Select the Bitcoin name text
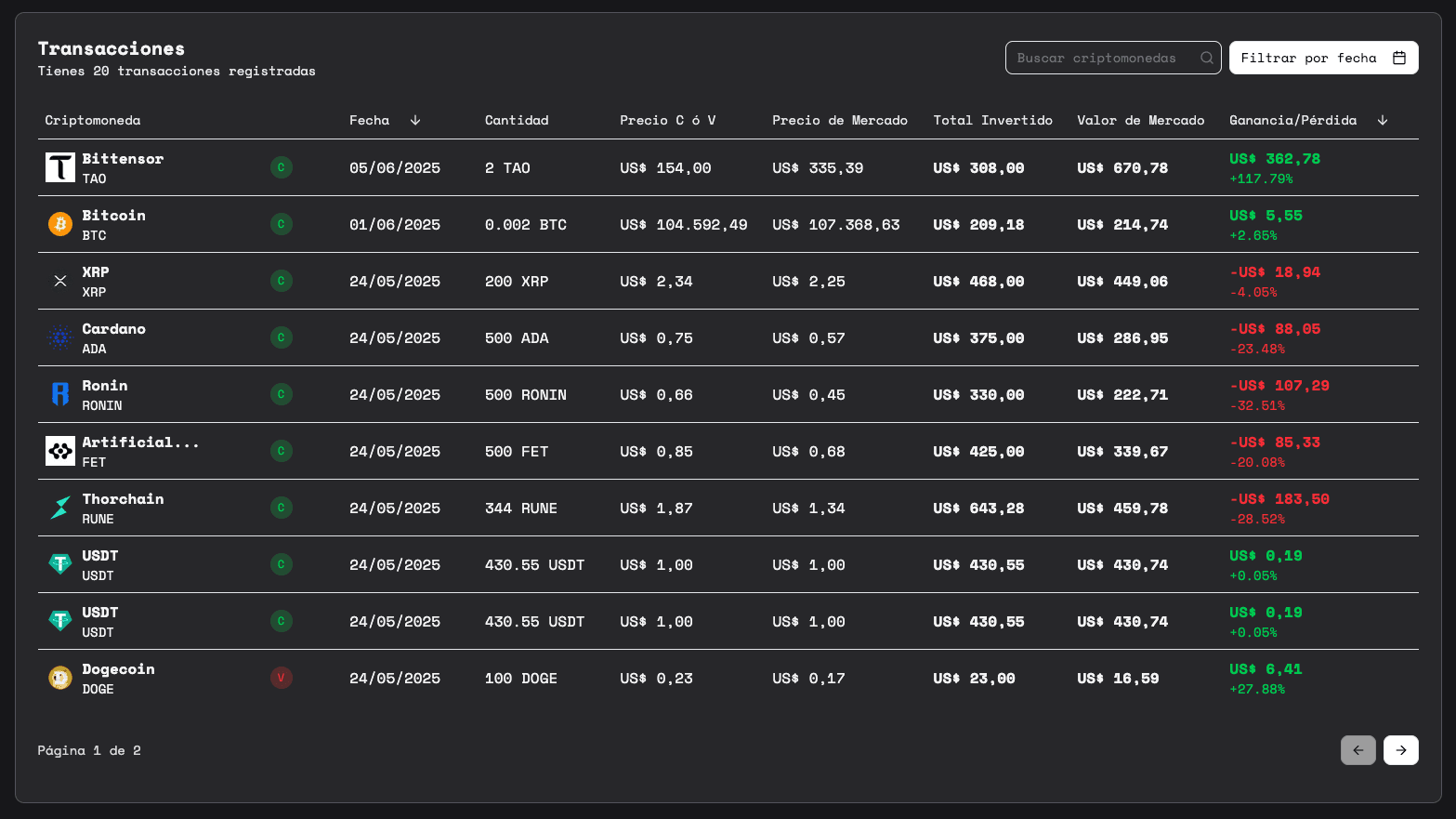Viewport: 1456px width, 819px height. pos(113,216)
